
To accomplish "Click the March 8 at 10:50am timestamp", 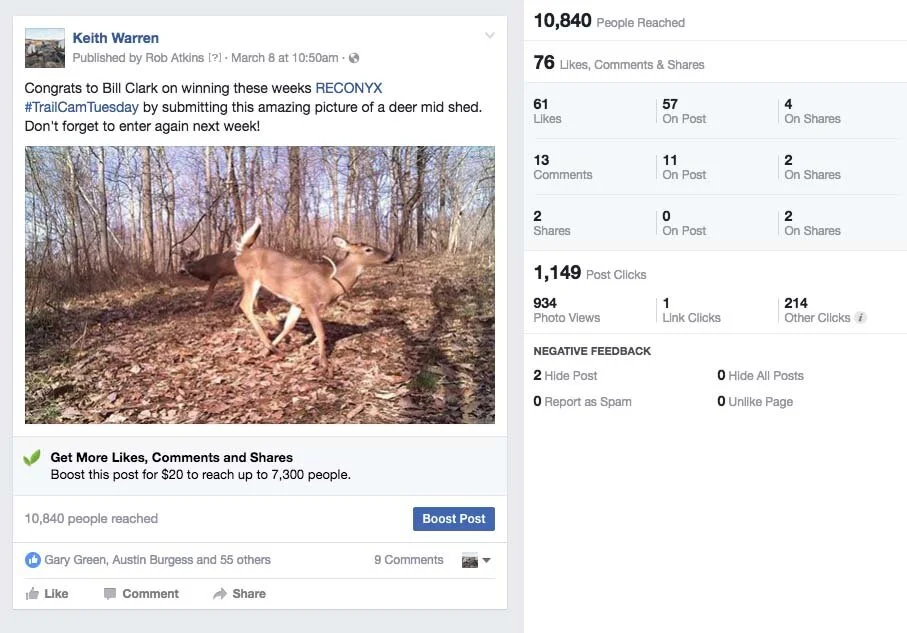I will (x=285, y=58).
